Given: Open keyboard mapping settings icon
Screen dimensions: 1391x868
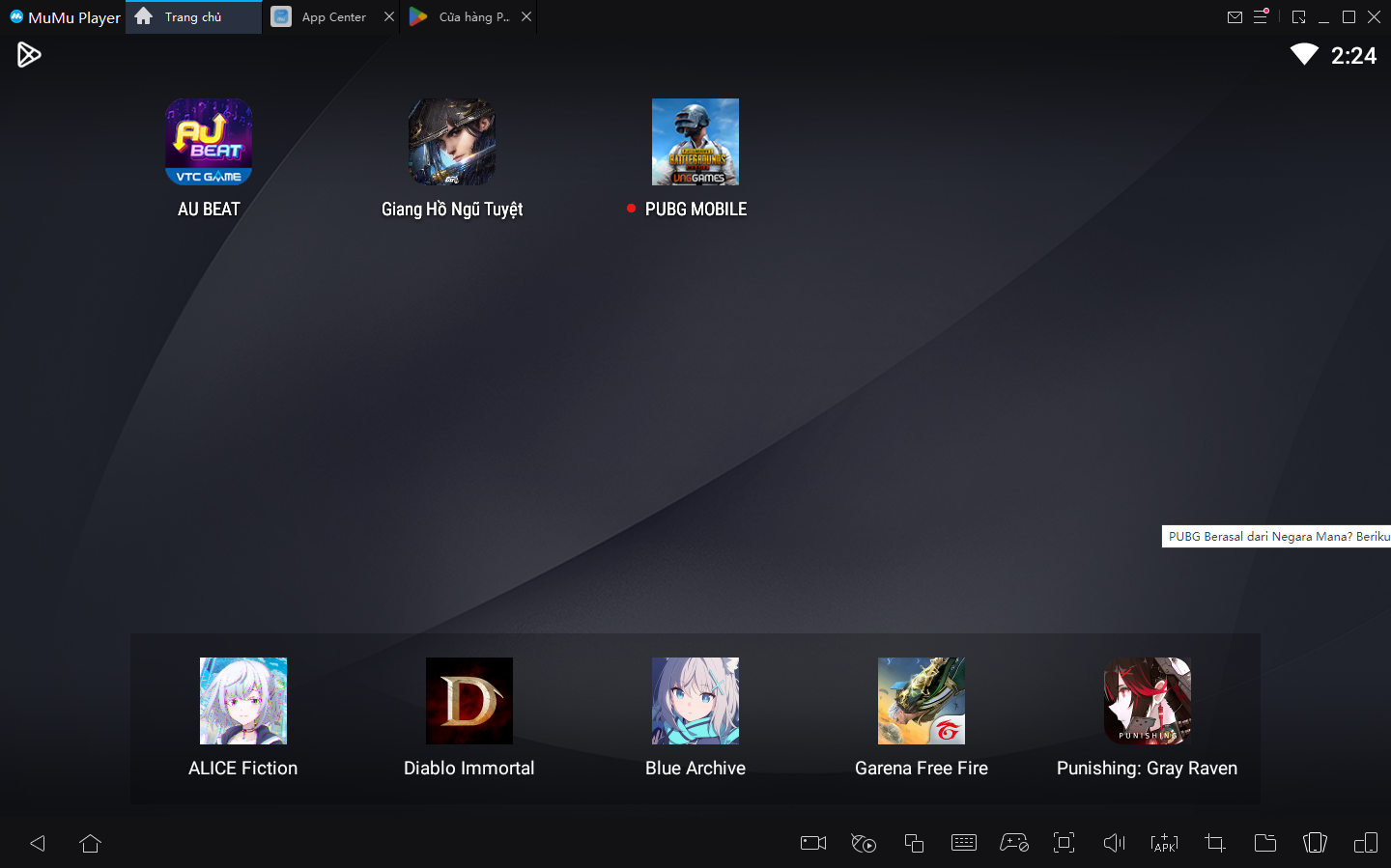Looking at the screenshot, I should coord(964,843).
